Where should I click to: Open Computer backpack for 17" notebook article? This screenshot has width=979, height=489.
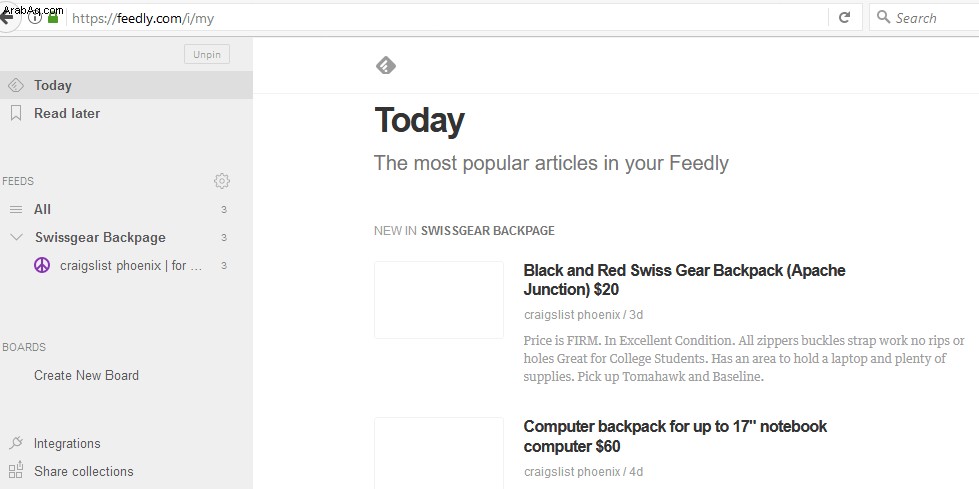tap(675, 436)
